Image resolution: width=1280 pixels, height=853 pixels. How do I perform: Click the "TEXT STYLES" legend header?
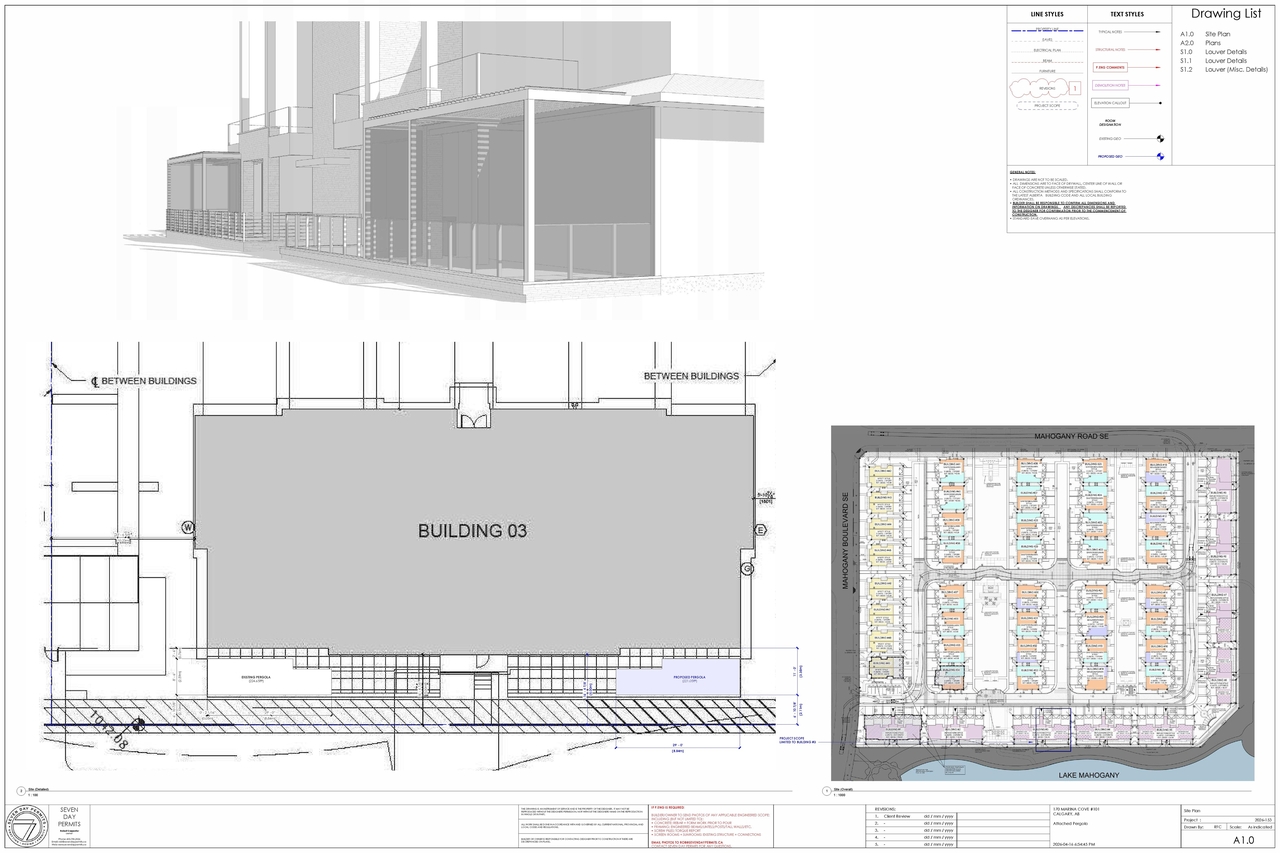pos(1128,15)
